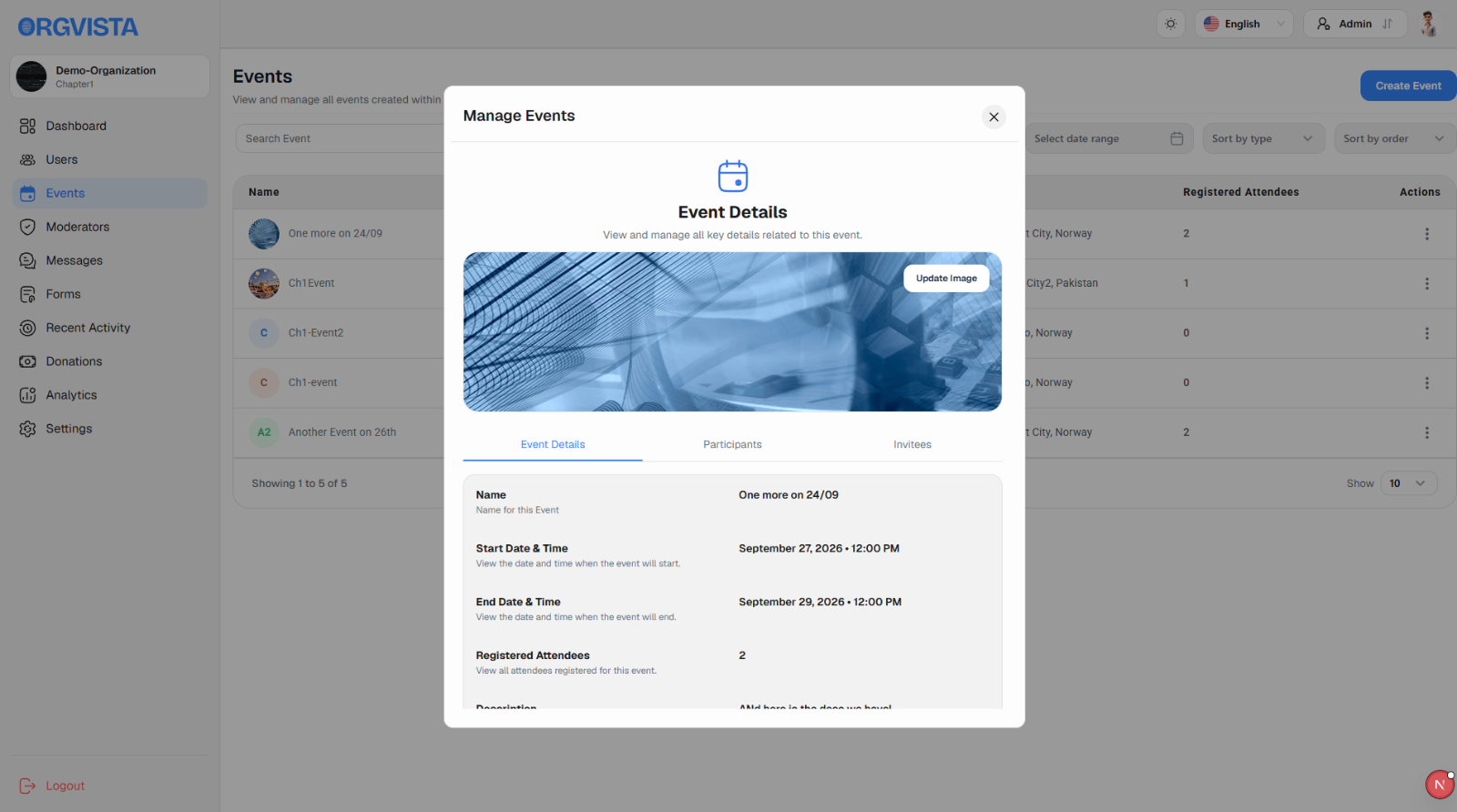Click the user avatar in the header

tap(1429, 24)
